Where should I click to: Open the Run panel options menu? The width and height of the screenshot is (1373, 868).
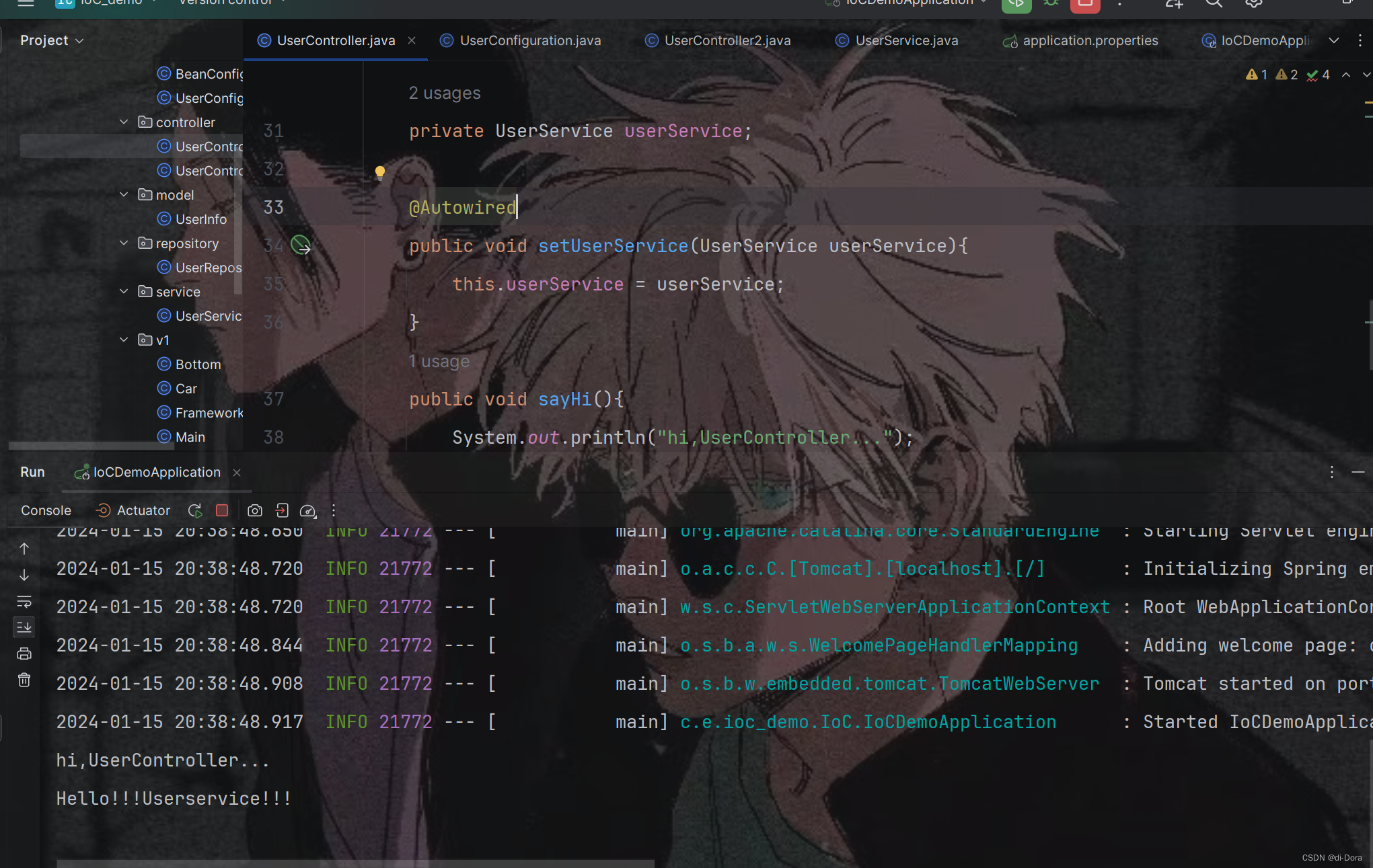point(1331,472)
